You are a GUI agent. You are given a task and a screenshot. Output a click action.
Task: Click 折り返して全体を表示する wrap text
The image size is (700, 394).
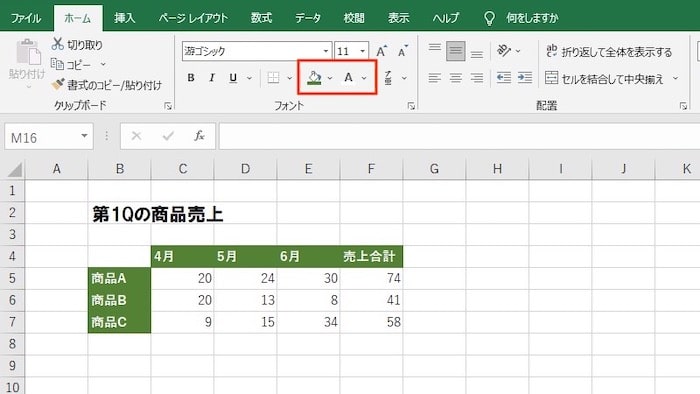(x=609, y=52)
